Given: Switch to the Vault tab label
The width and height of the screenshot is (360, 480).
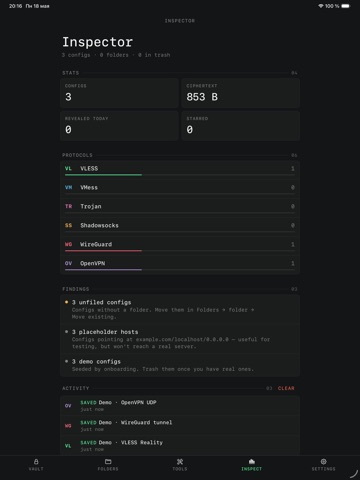Looking at the screenshot, I should point(36,469).
